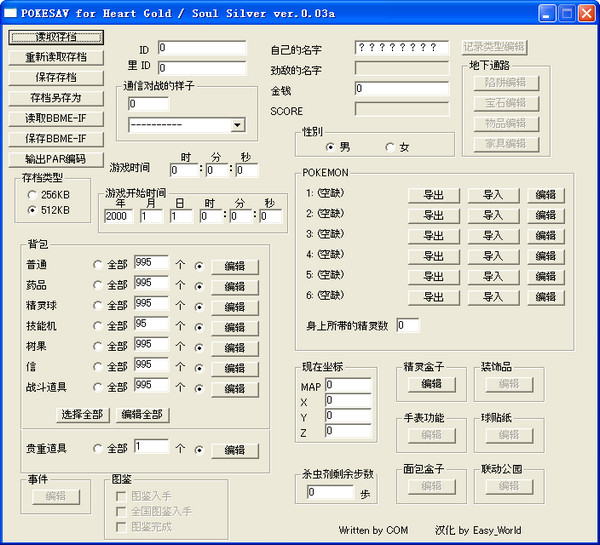Click 编辑 for 树果 bag pocket
600x545 pixels.
(235, 348)
